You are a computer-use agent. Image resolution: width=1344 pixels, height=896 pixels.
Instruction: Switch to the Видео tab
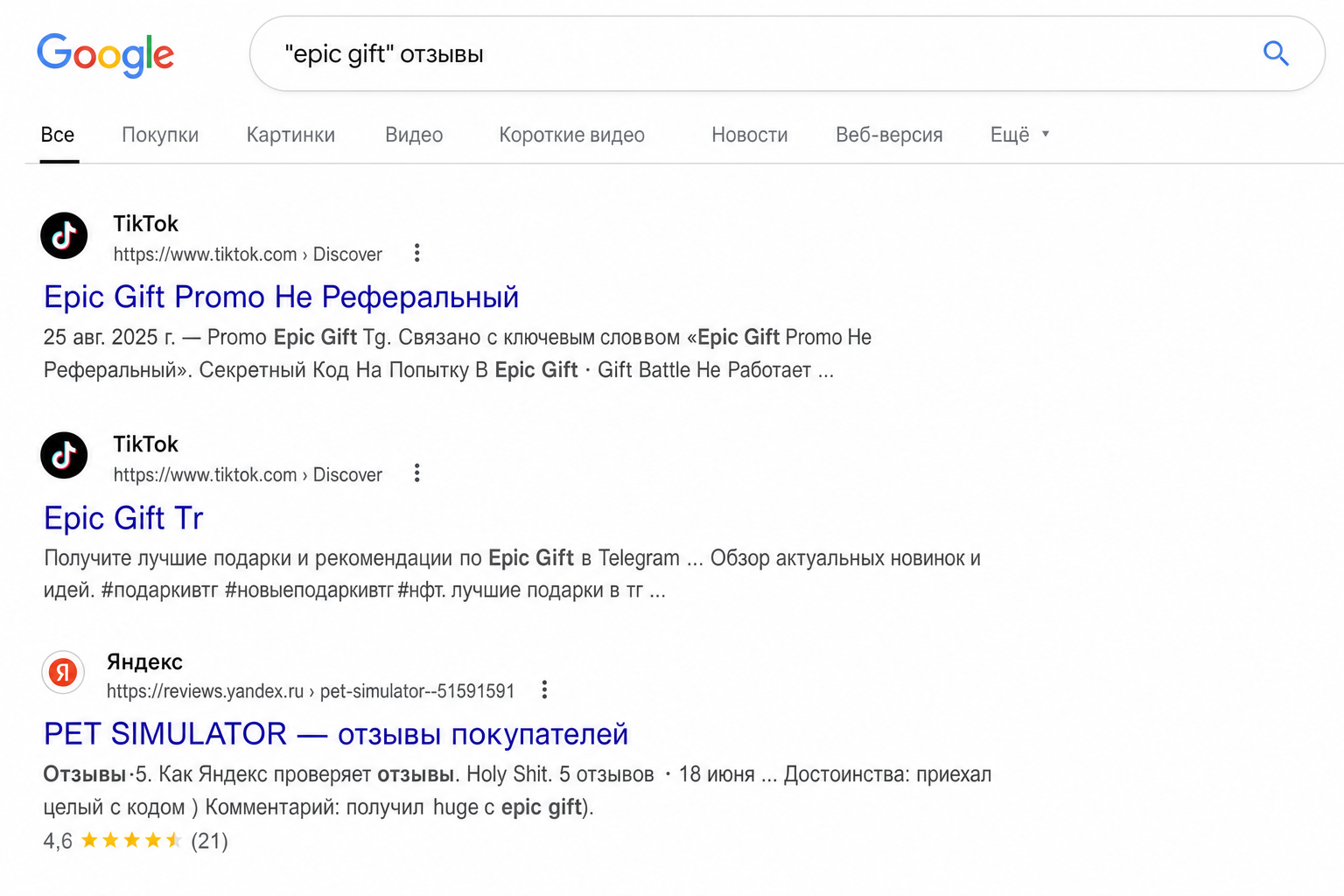click(x=414, y=135)
